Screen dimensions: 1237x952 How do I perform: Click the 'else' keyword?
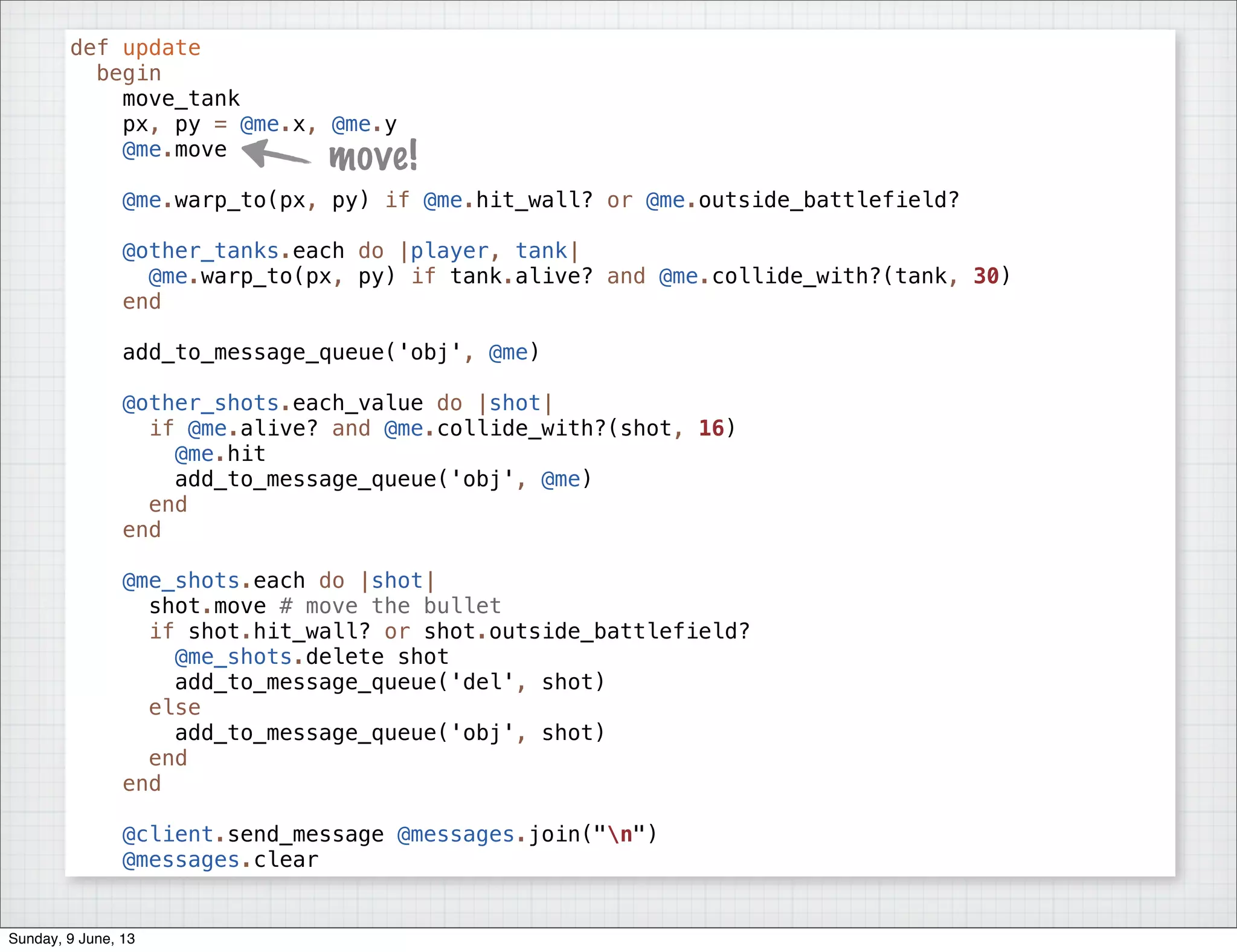pos(175,707)
